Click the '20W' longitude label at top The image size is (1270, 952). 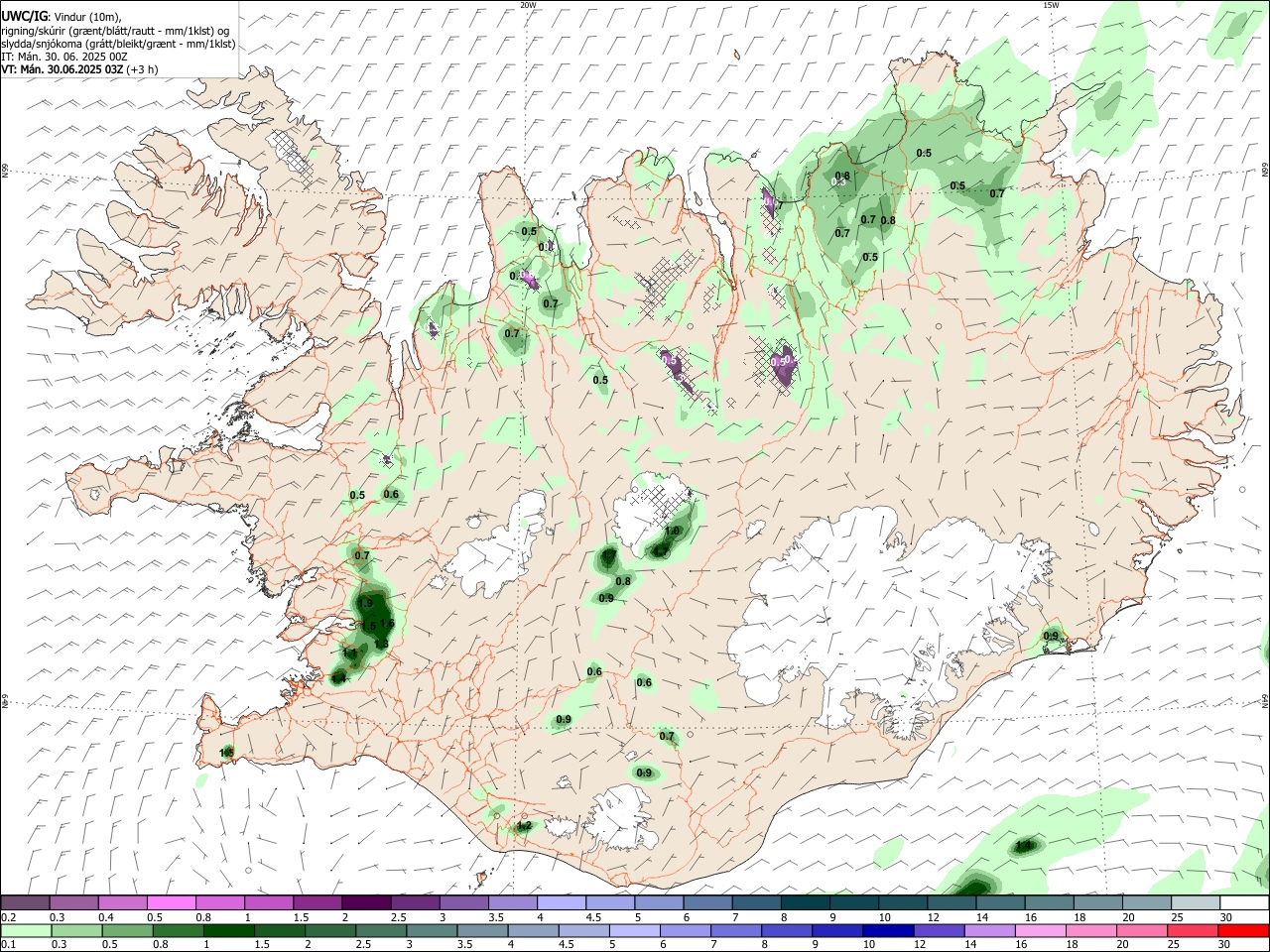(x=528, y=5)
